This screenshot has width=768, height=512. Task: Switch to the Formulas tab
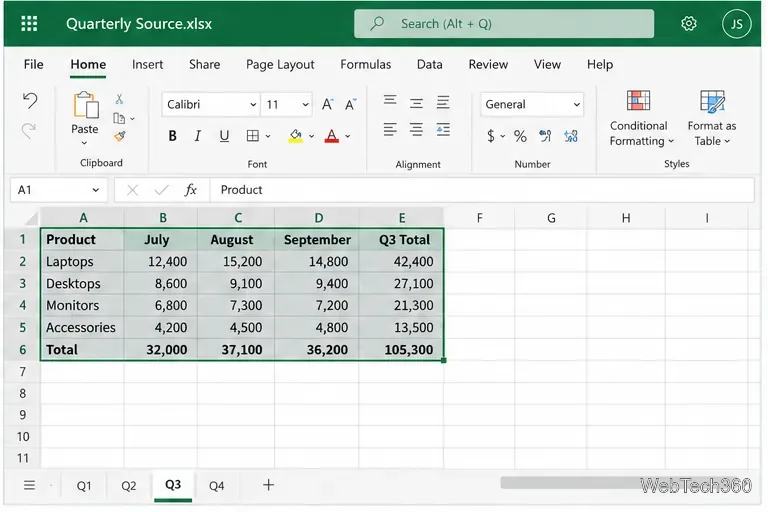click(x=365, y=64)
